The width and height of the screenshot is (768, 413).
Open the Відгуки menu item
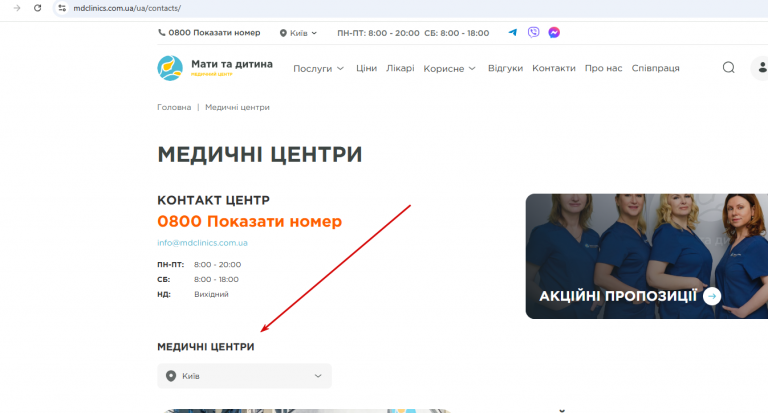pyautogui.click(x=505, y=68)
